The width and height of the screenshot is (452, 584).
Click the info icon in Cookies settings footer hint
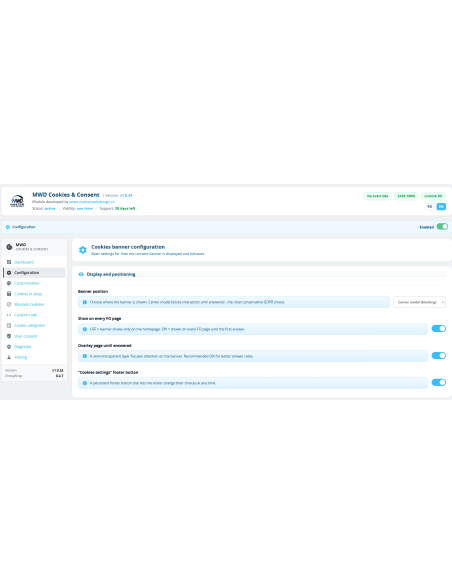[85, 383]
